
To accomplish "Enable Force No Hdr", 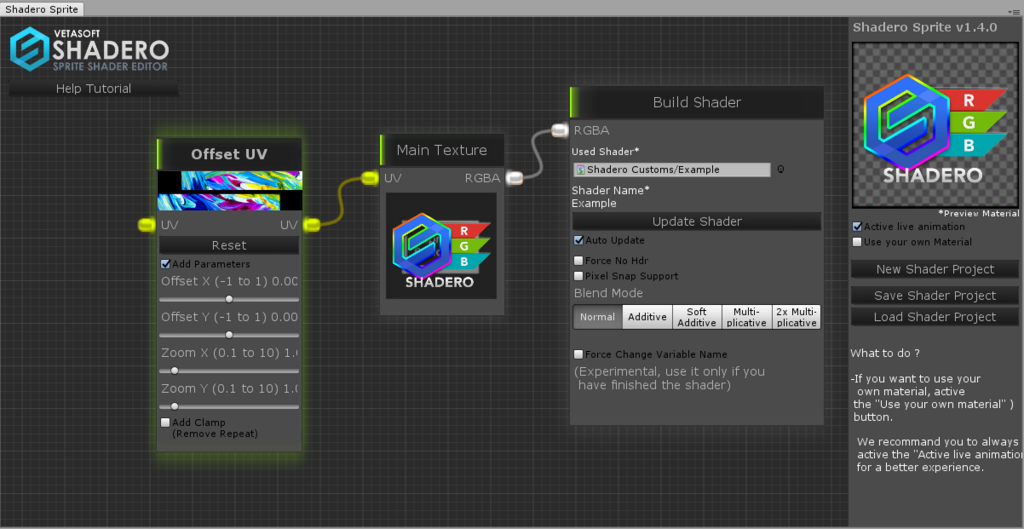I will tap(578, 261).
